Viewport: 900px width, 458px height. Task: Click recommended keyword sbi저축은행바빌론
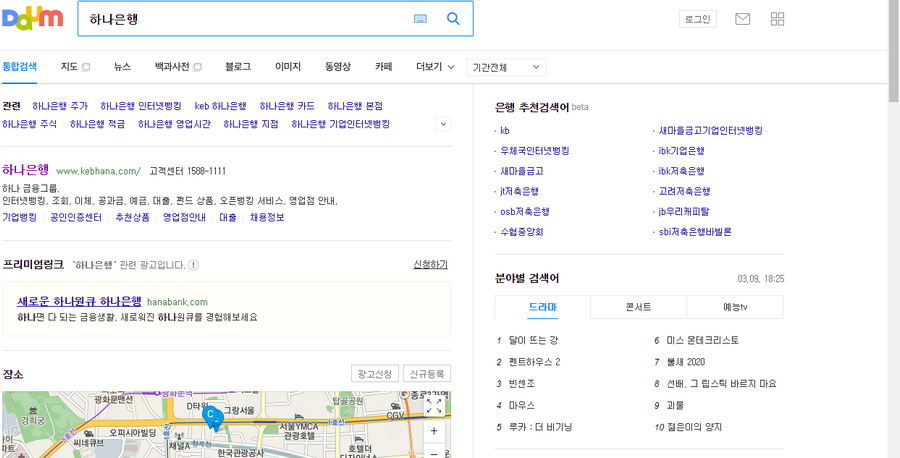695,232
